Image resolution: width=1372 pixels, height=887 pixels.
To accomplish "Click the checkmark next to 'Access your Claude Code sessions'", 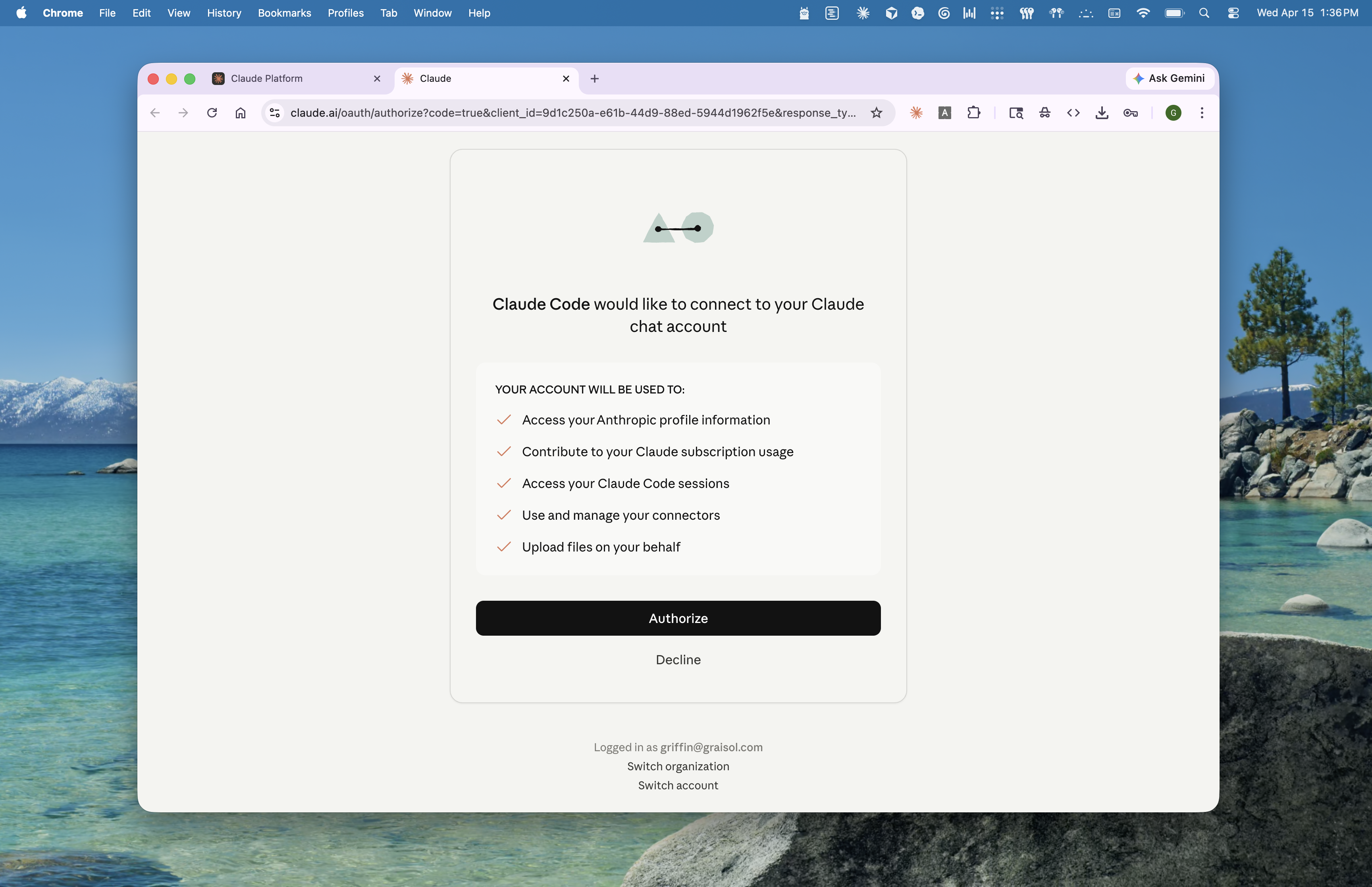I will pyautogui.click(x=504, y=483).
